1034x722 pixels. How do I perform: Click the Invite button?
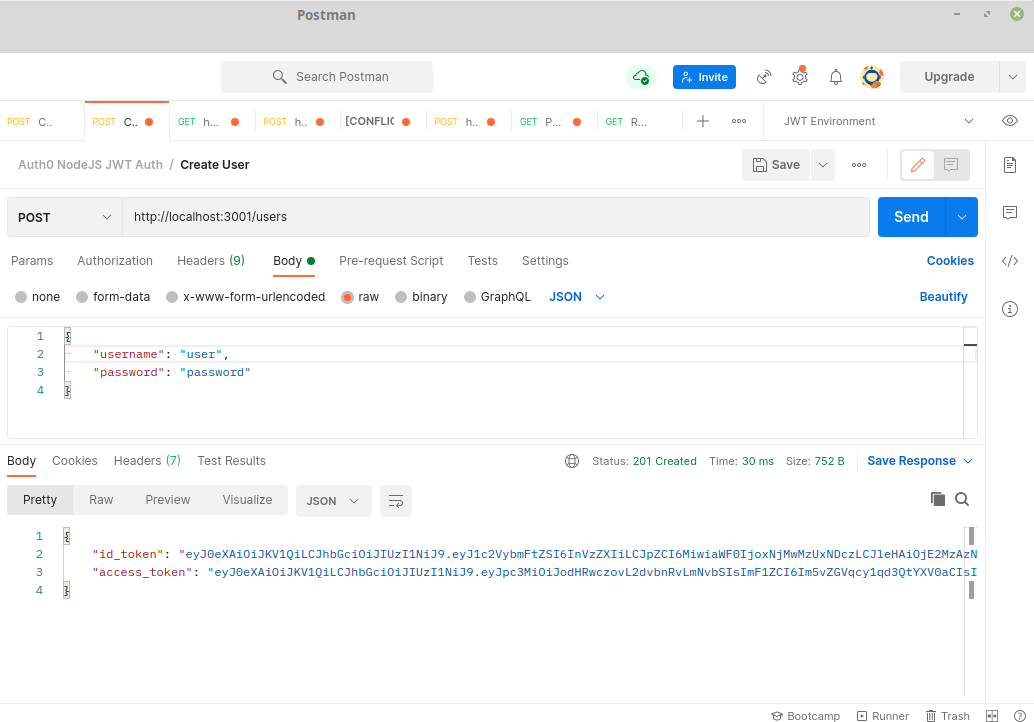(704, 77)
